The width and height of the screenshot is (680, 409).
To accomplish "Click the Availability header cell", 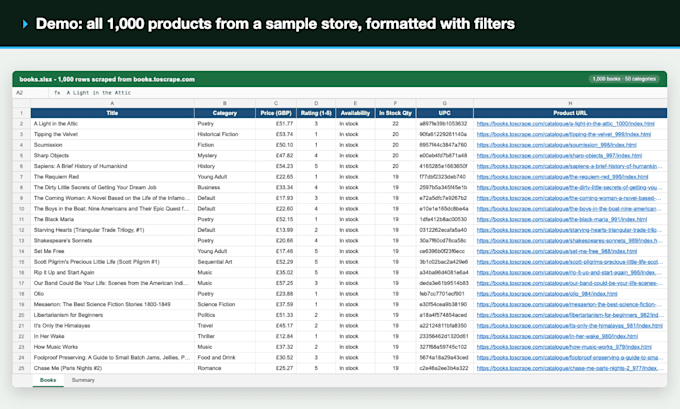I will pos(355,113).
